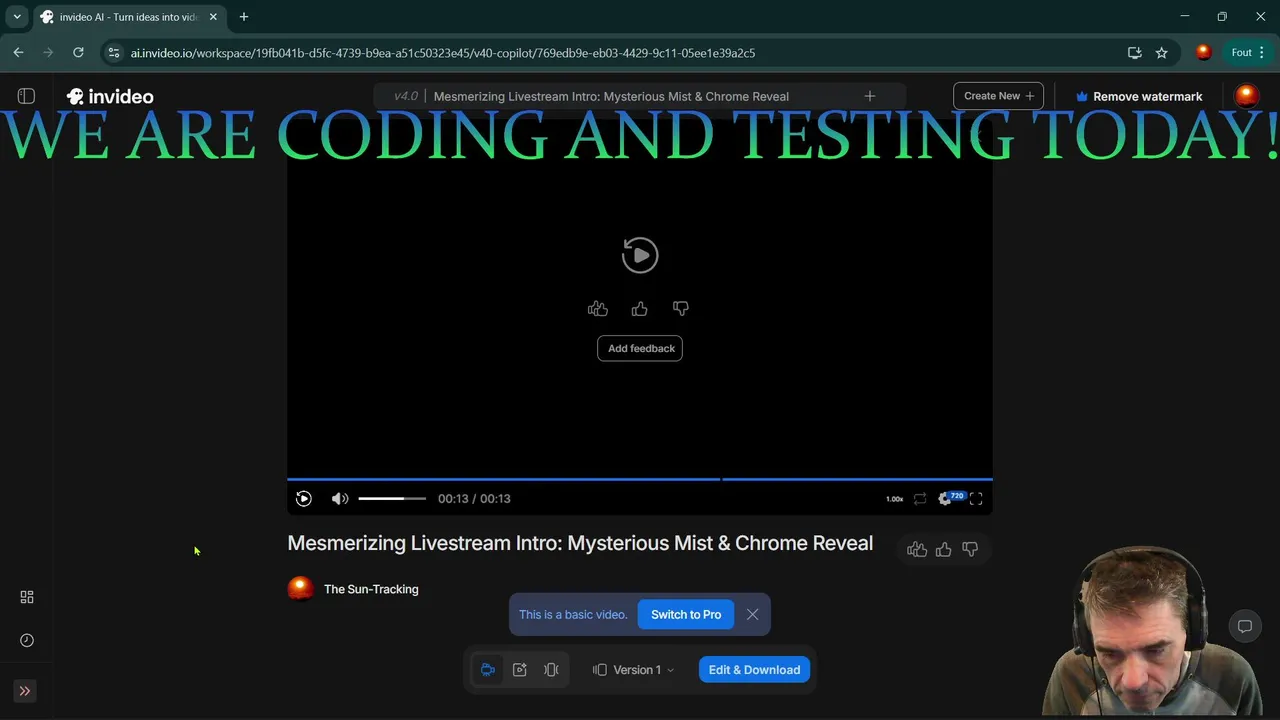Click double thumbs-up in the player overlay
Screen dimensions: 1280x720
coord(598,309)
